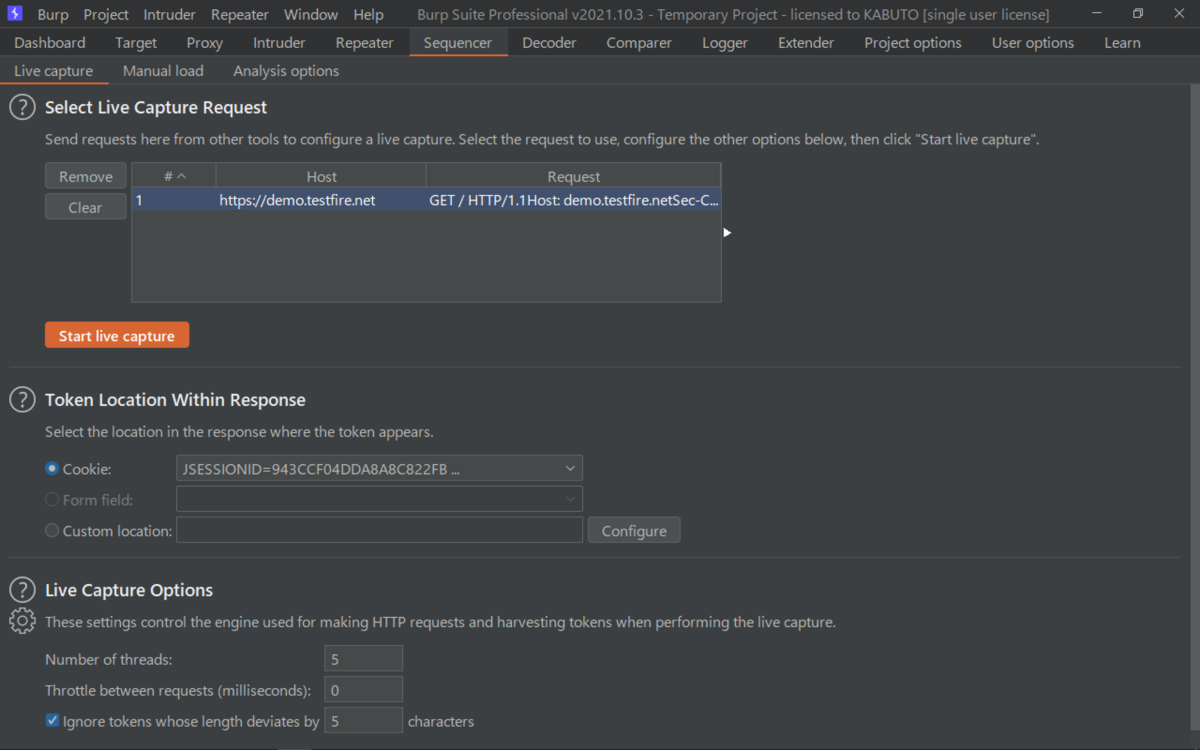The image size is (1200, 750).
Task: Open the Project options tab
Action: (913, 42)
